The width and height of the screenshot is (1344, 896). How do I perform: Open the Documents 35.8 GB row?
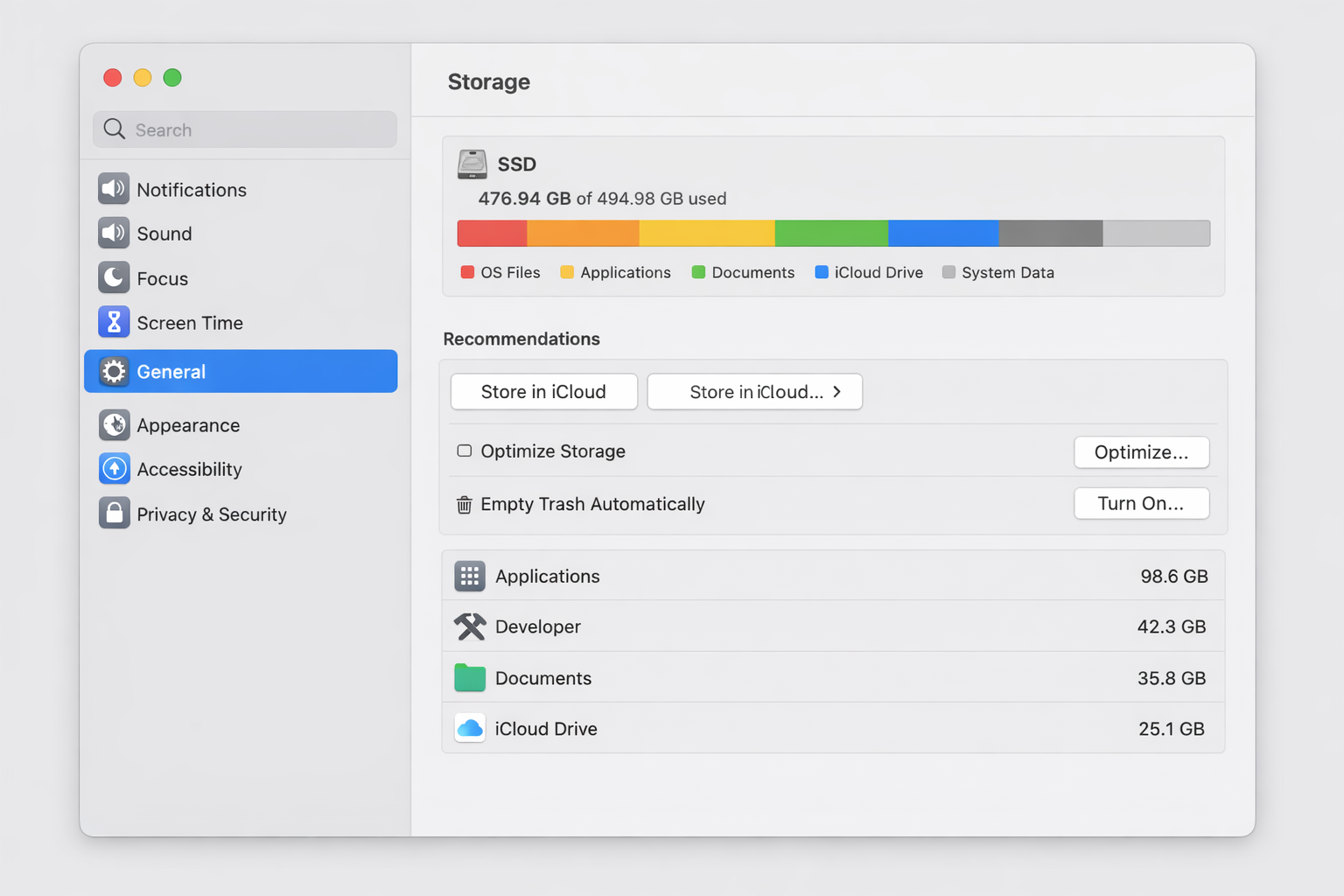[833, 677]
